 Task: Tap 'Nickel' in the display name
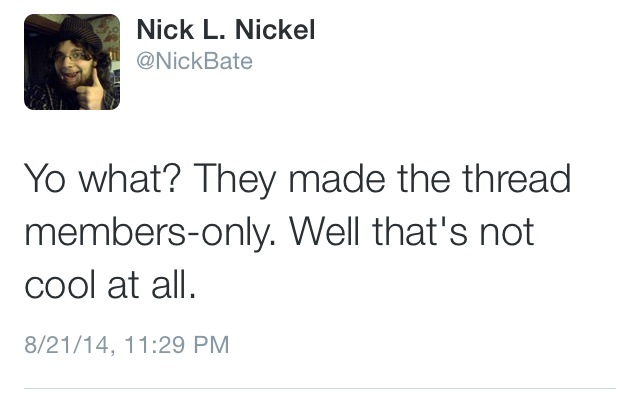[x=275, y=30]
